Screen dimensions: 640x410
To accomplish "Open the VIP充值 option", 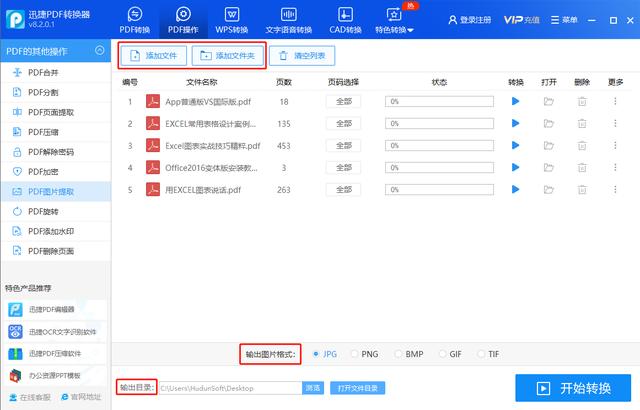I will click(521, 20).
